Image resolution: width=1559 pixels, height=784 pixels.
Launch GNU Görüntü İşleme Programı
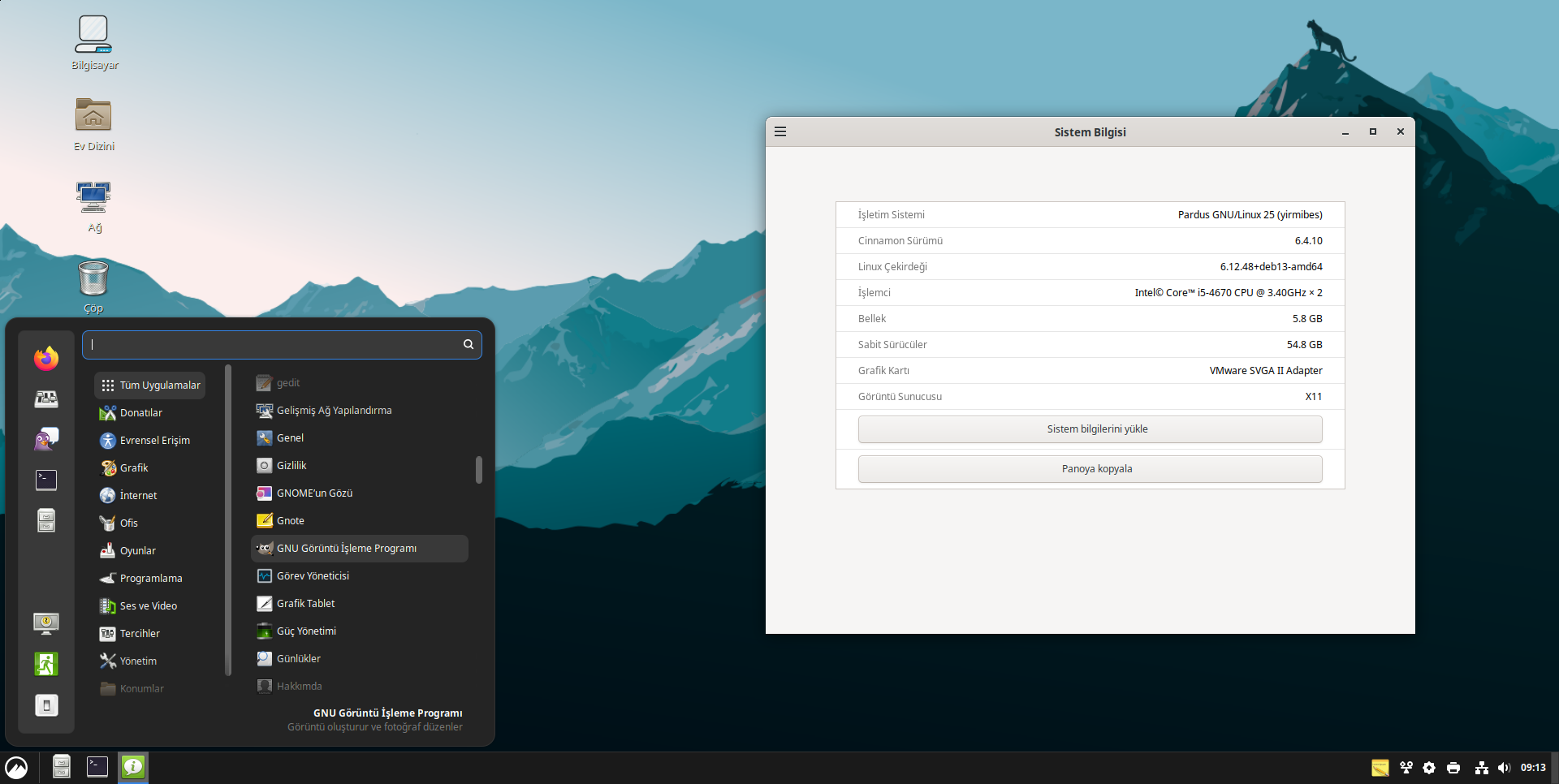coord(347,549)
